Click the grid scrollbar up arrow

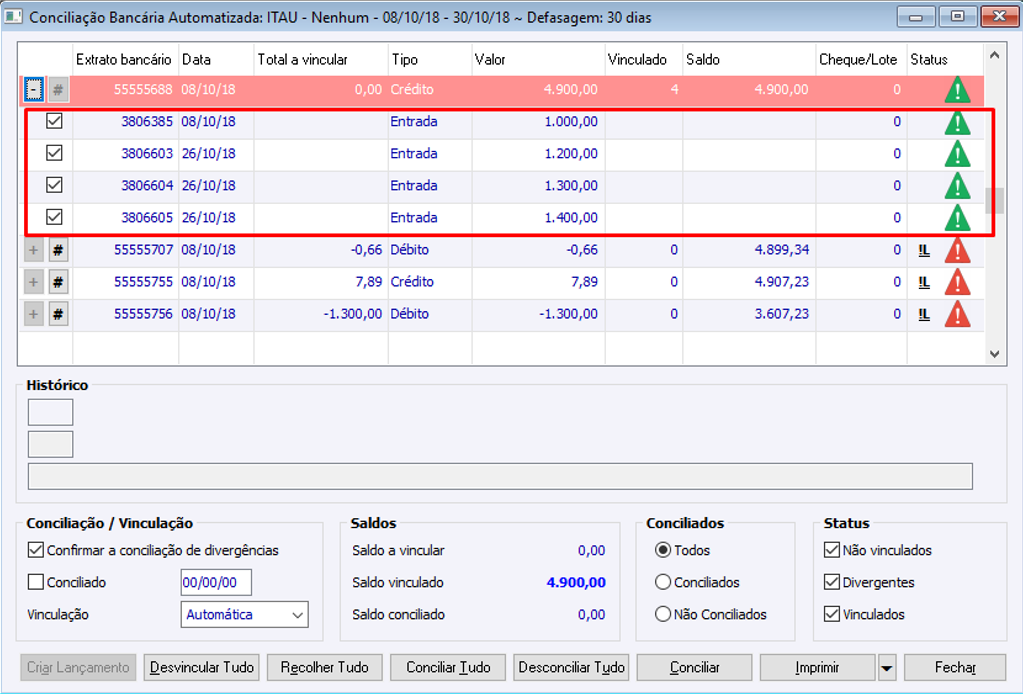[994, 55]
